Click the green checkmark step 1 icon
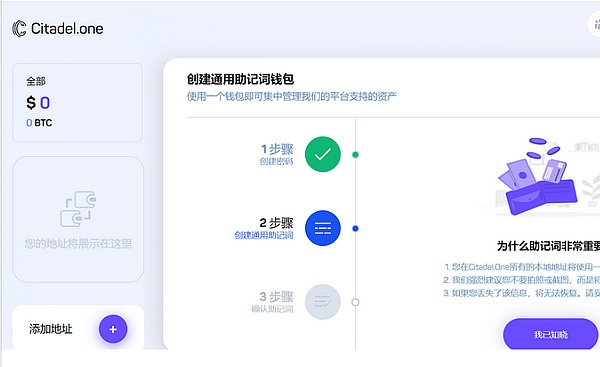 pyautogui.click(x=323, y=154)
